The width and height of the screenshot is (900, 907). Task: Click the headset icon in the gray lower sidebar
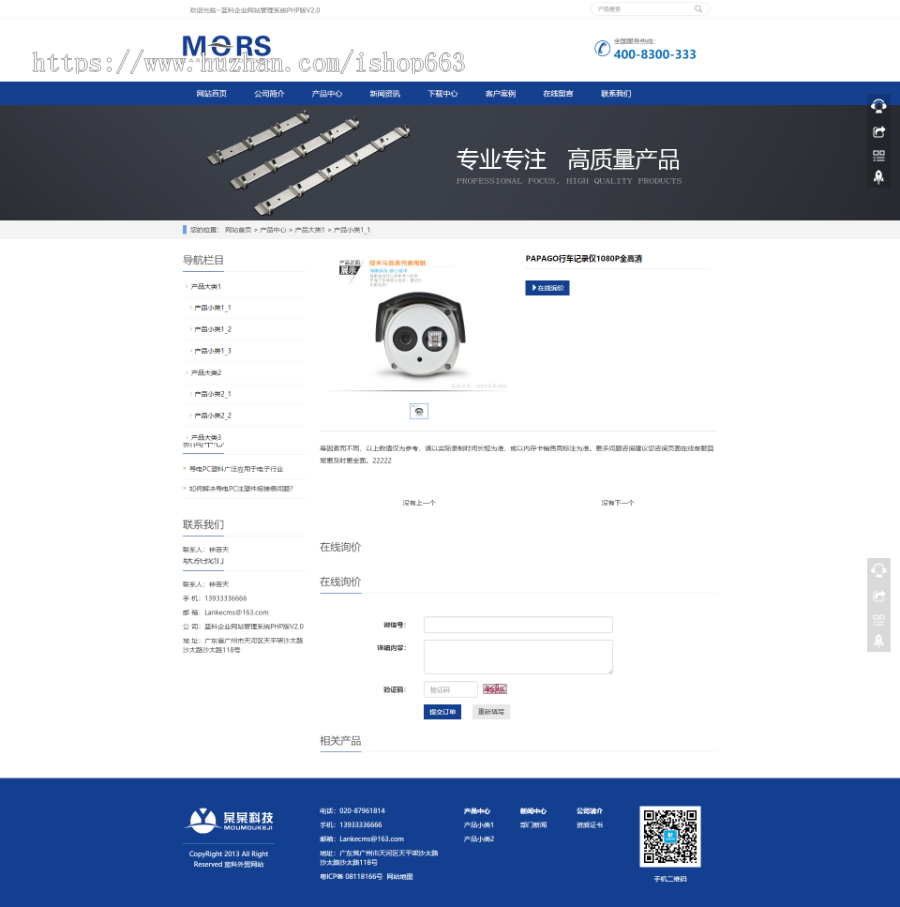[x=880, y=570]
